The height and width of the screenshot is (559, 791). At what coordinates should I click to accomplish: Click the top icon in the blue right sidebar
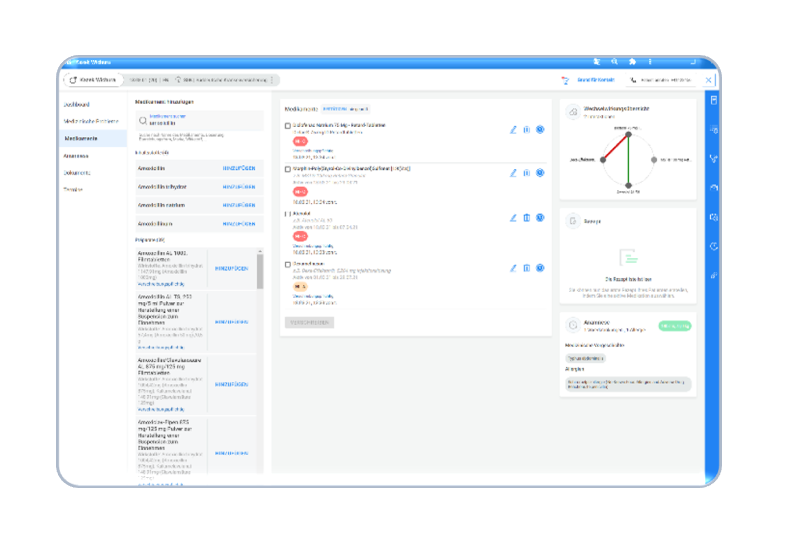point(713,100)
